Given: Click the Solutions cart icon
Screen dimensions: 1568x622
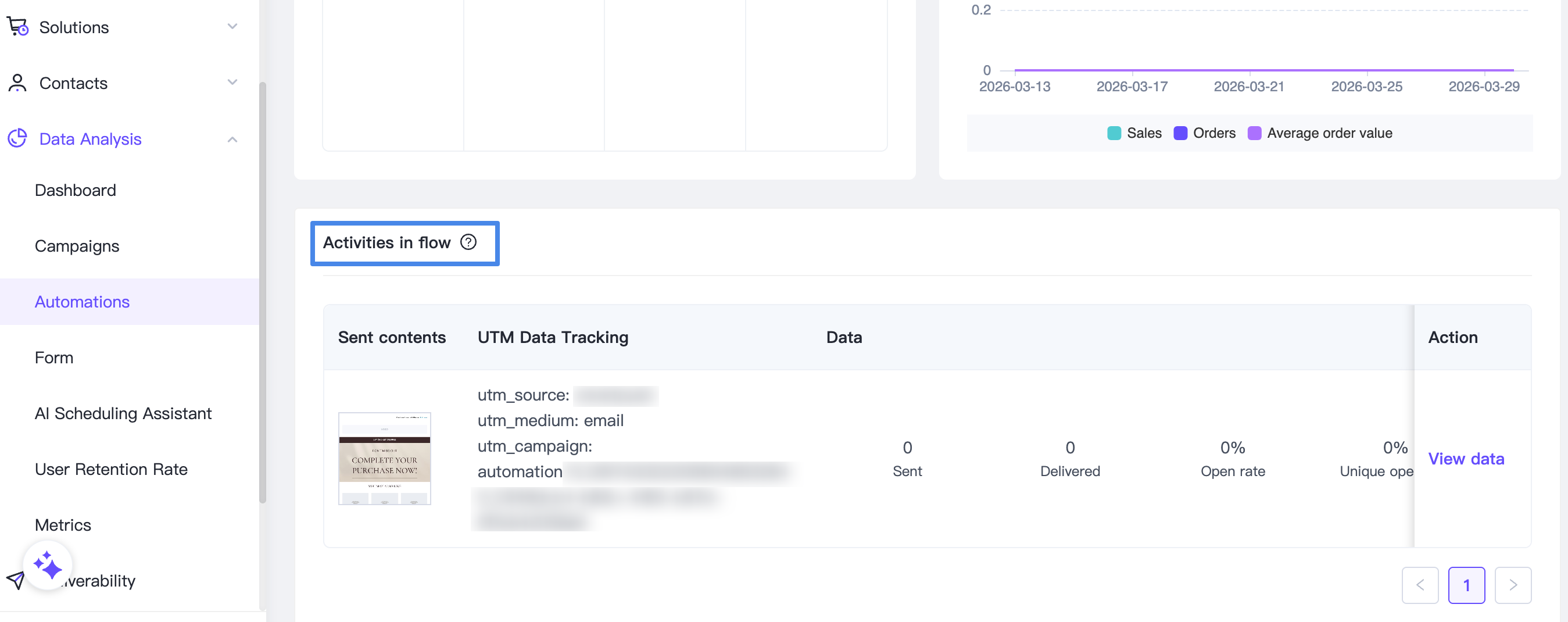Looking at the screenshot, I should (x=17, y=27).
